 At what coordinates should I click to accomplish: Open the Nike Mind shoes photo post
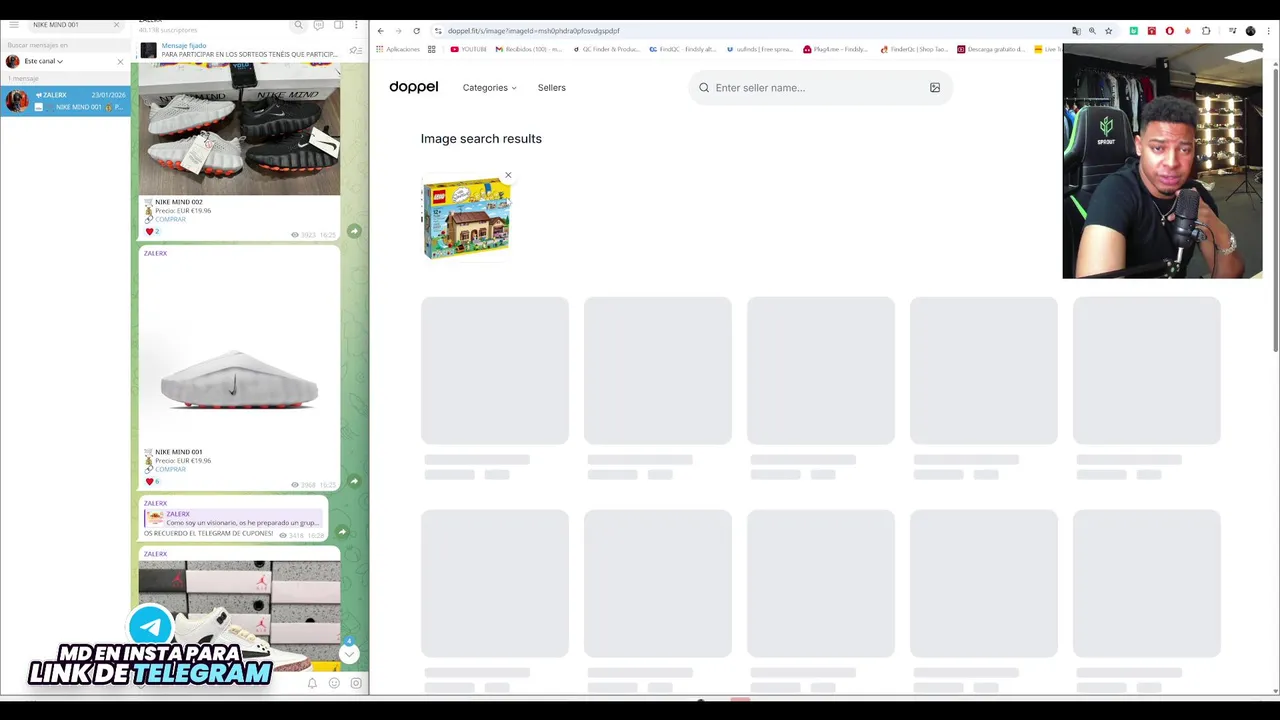click(x=239, y=128)
